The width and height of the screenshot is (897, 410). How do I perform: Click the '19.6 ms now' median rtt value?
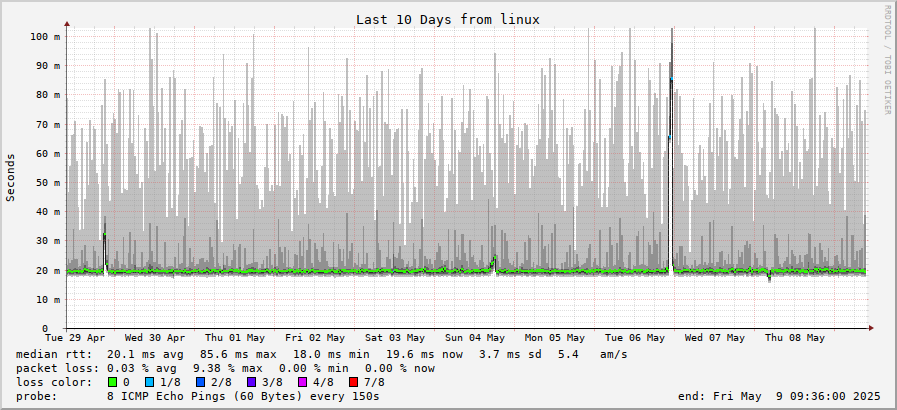[x=424, y=355]
